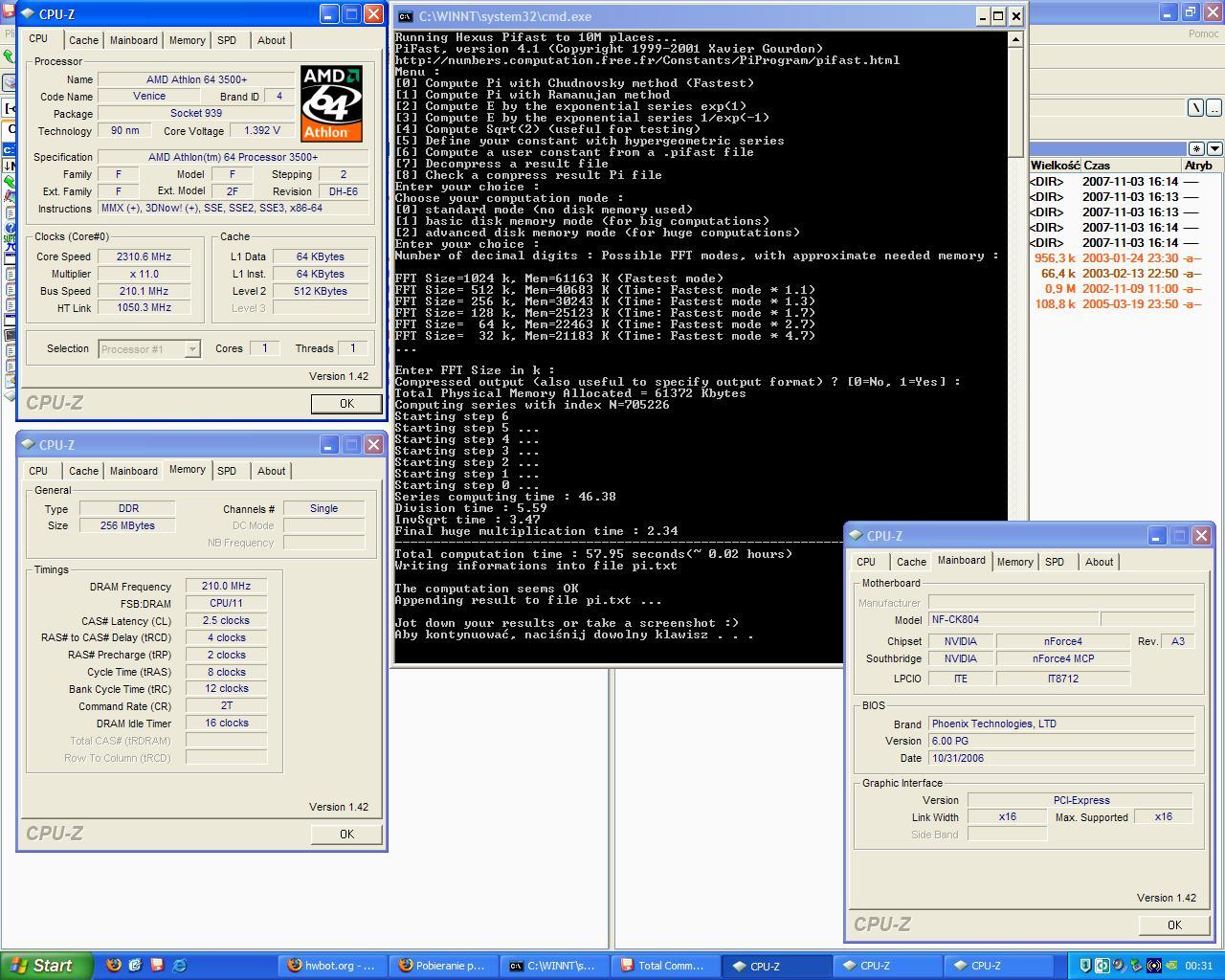This screenshot has width=1225, height=980.
Task: Open Memory tab in the Mainboard window
Action: [1014, 562]
